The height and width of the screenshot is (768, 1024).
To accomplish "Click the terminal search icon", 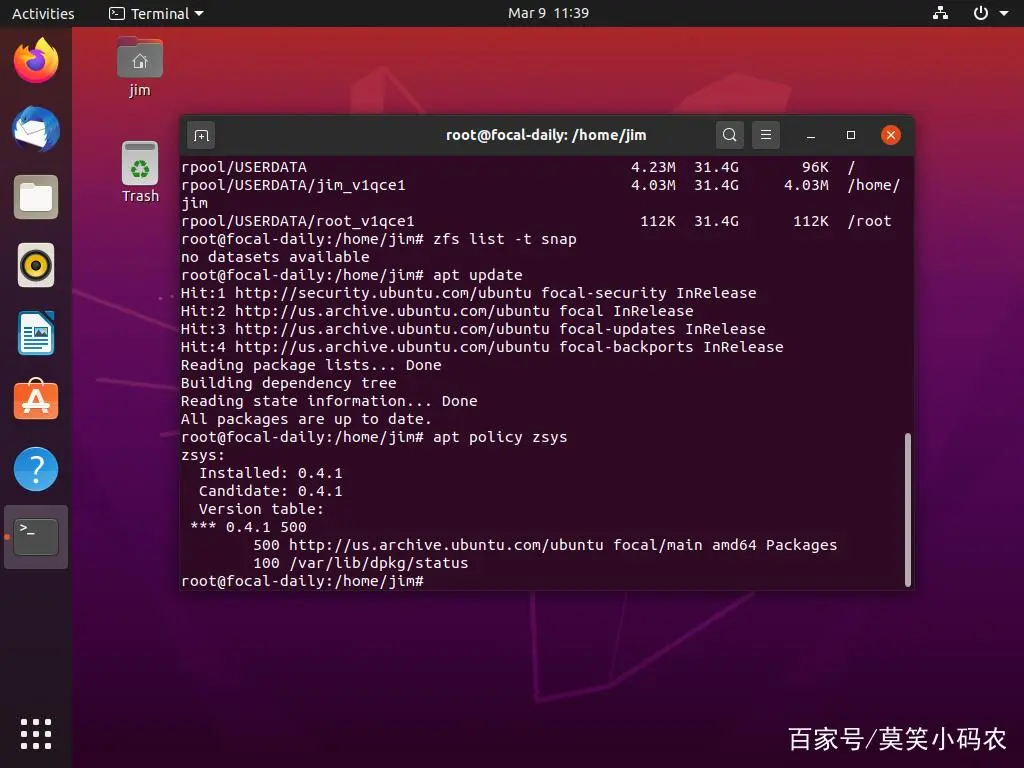I will [x=729, y=135].
